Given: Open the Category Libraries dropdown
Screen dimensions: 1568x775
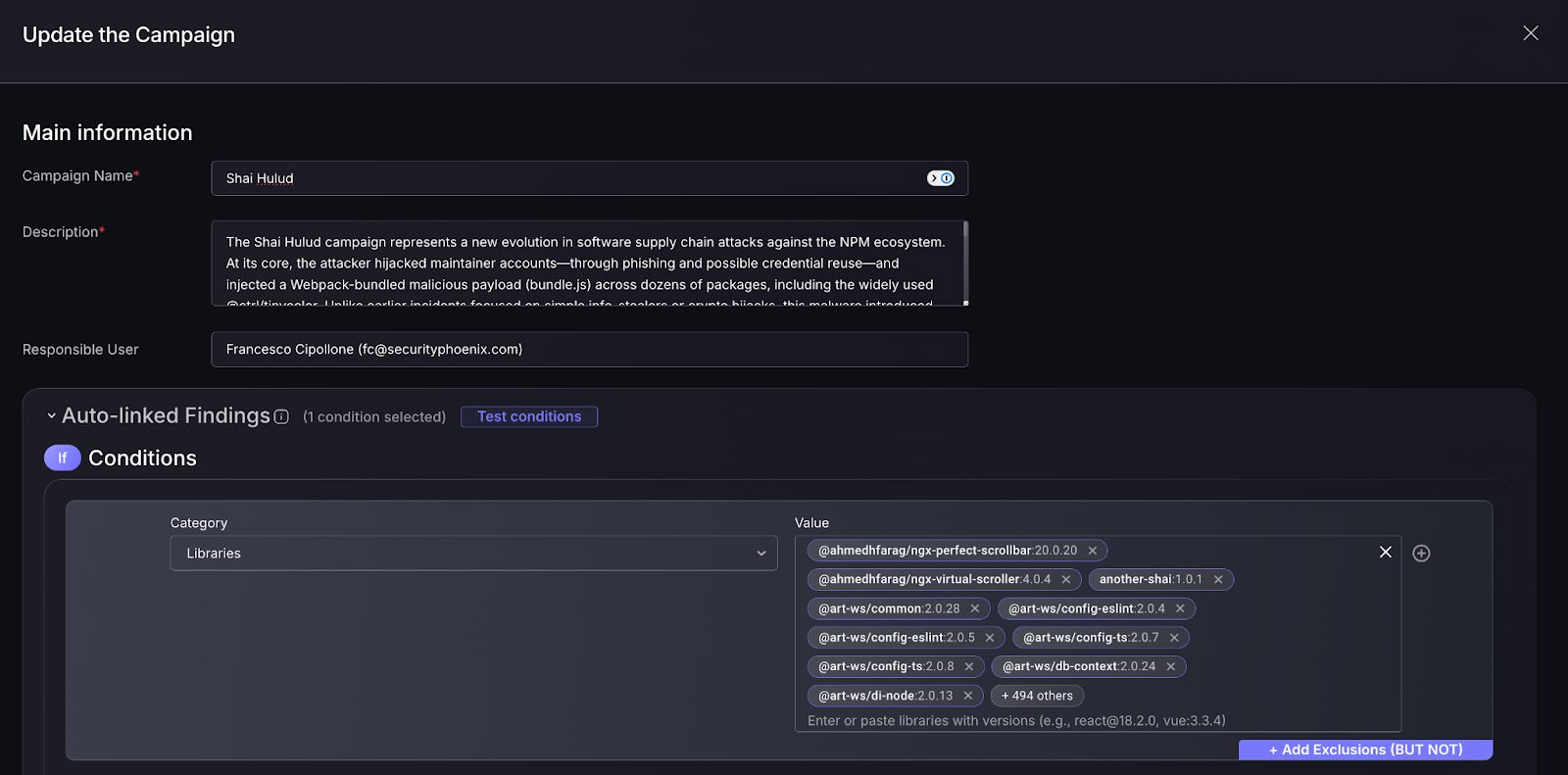Looking at the screenshot, I should 473,554.
